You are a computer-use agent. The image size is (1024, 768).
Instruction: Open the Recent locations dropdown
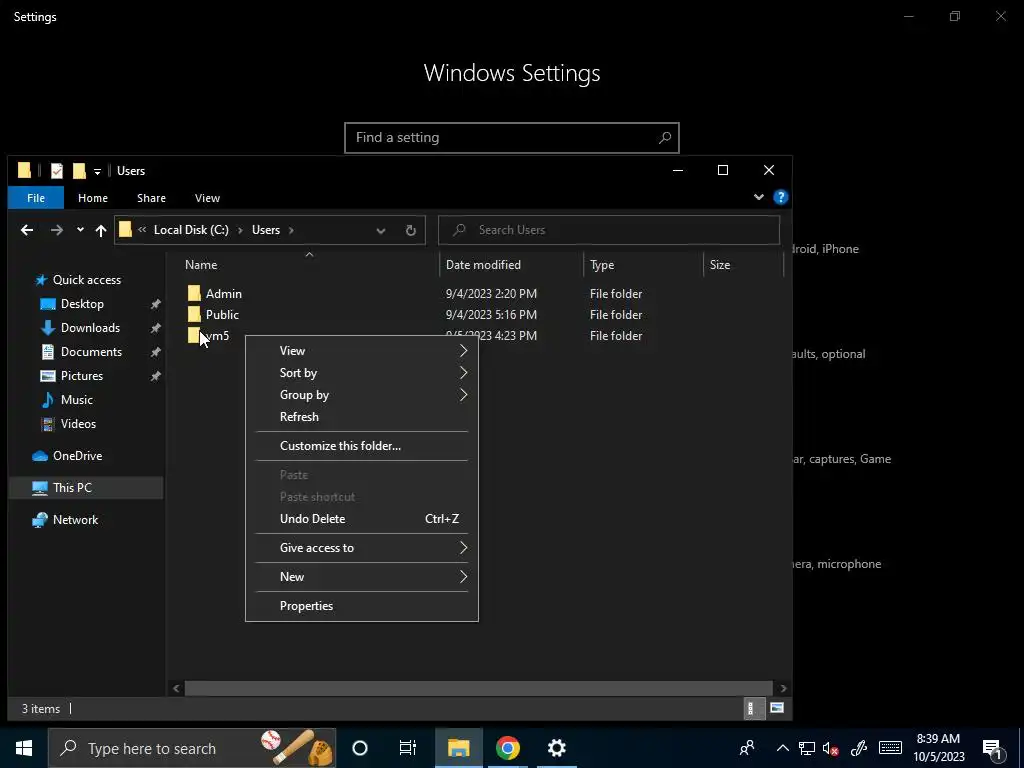[x=80, y=230]
